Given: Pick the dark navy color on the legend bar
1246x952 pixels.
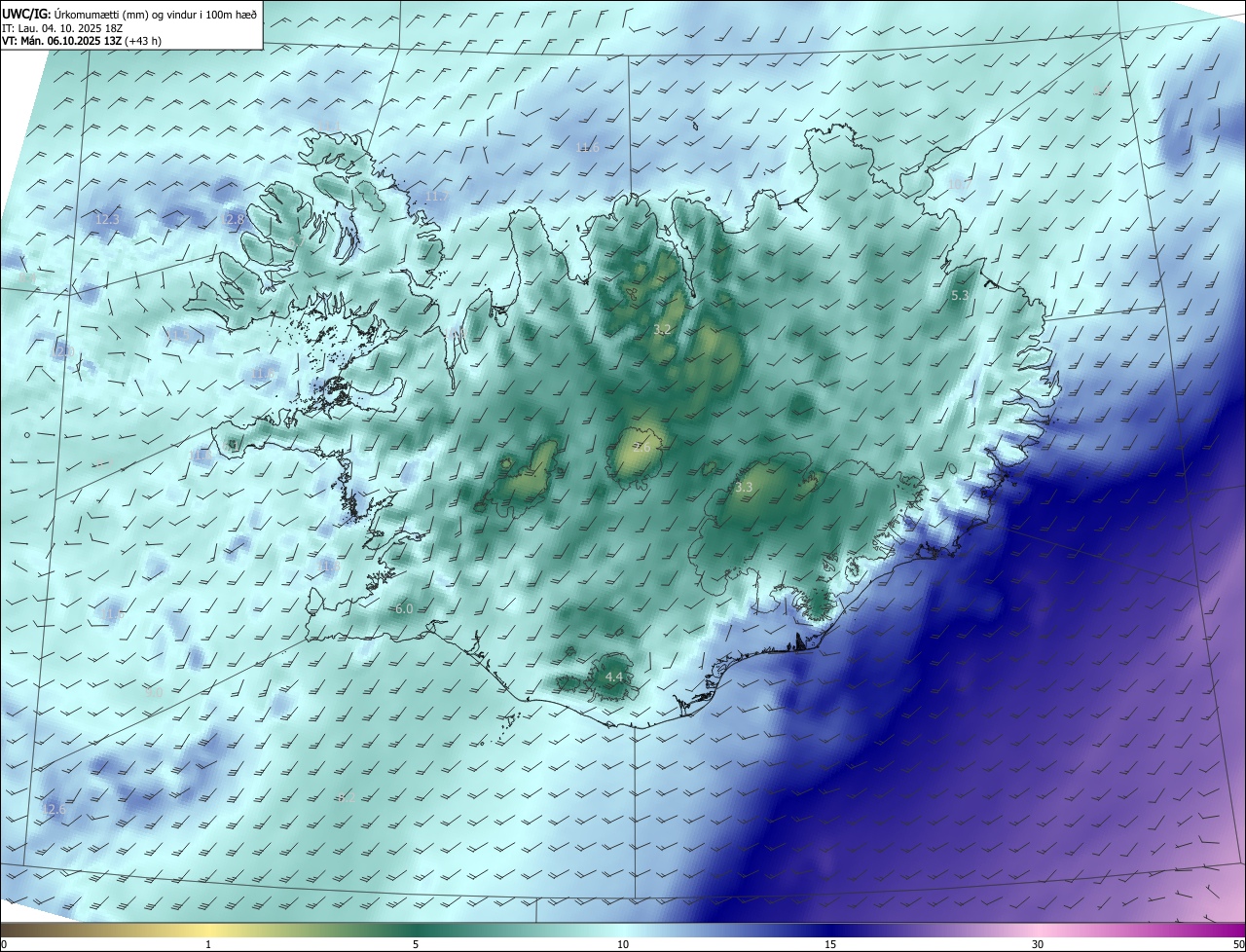Looking at the screenshot, I should point(830,930).
